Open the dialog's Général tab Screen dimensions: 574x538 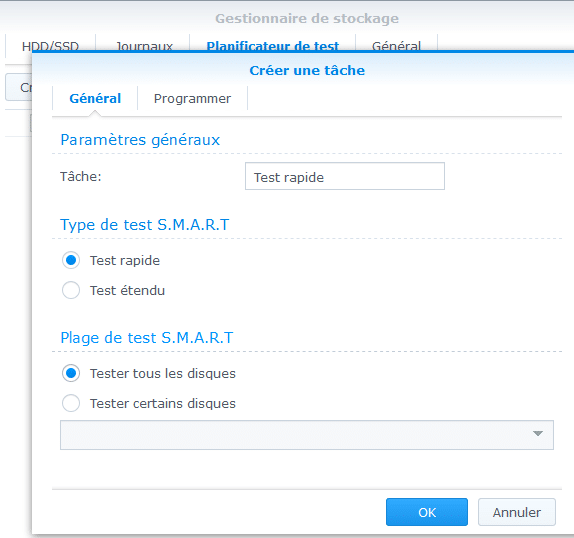95,98
